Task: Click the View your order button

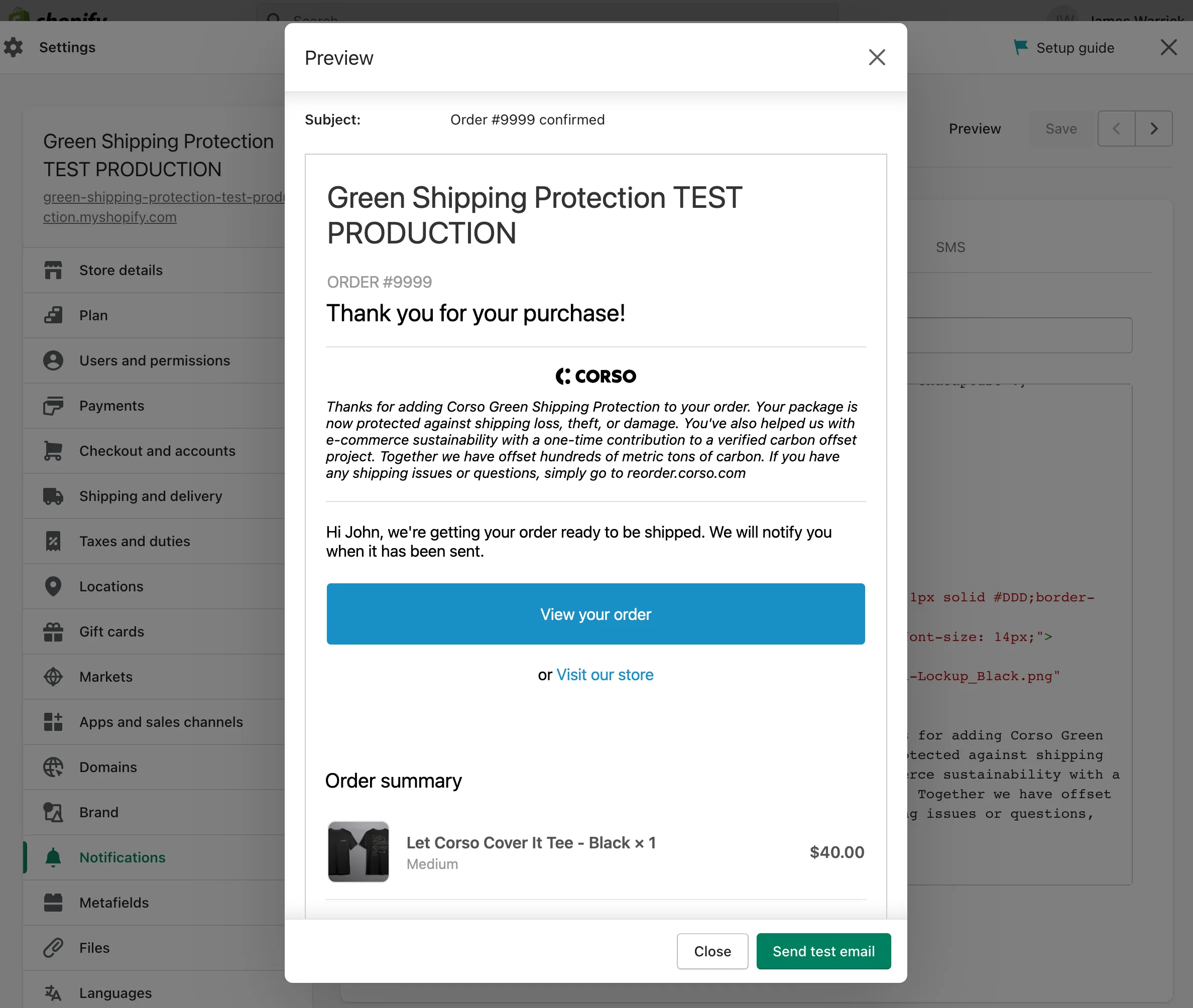Action: [595, 614]
